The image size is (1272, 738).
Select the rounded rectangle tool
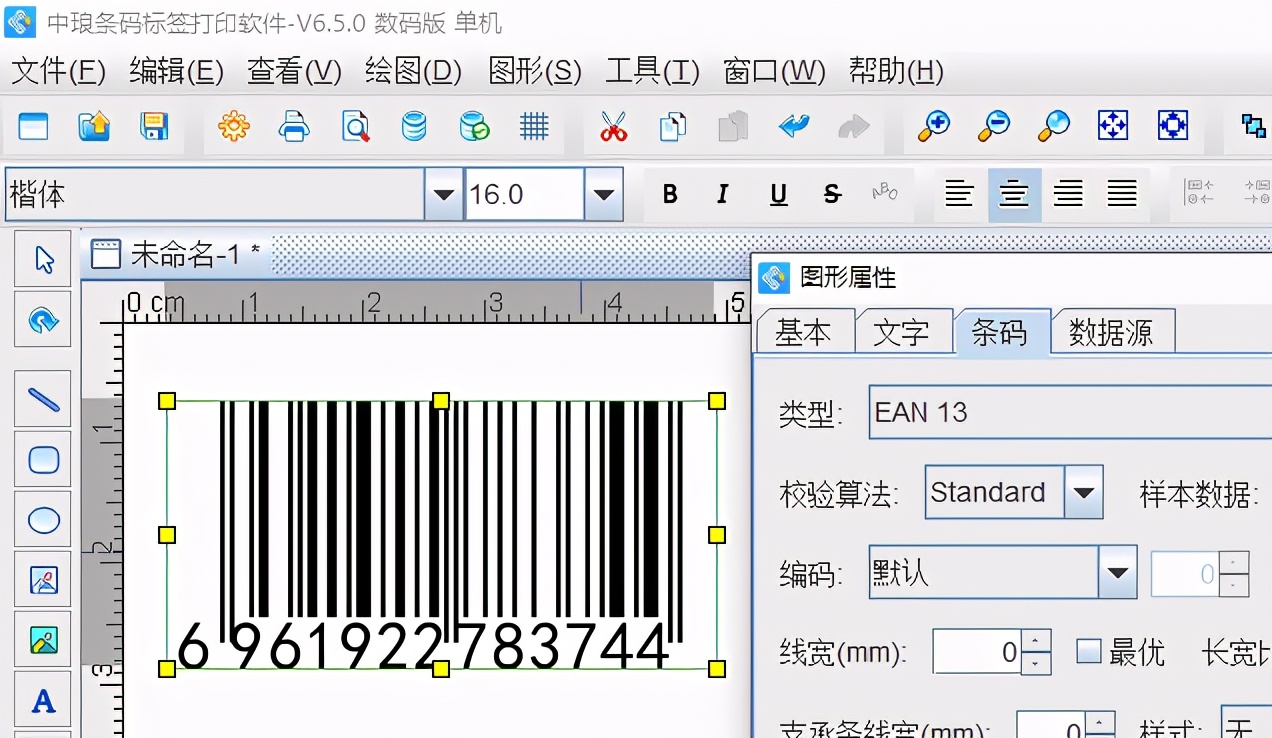pyautogui.click(x=43, y=459)
